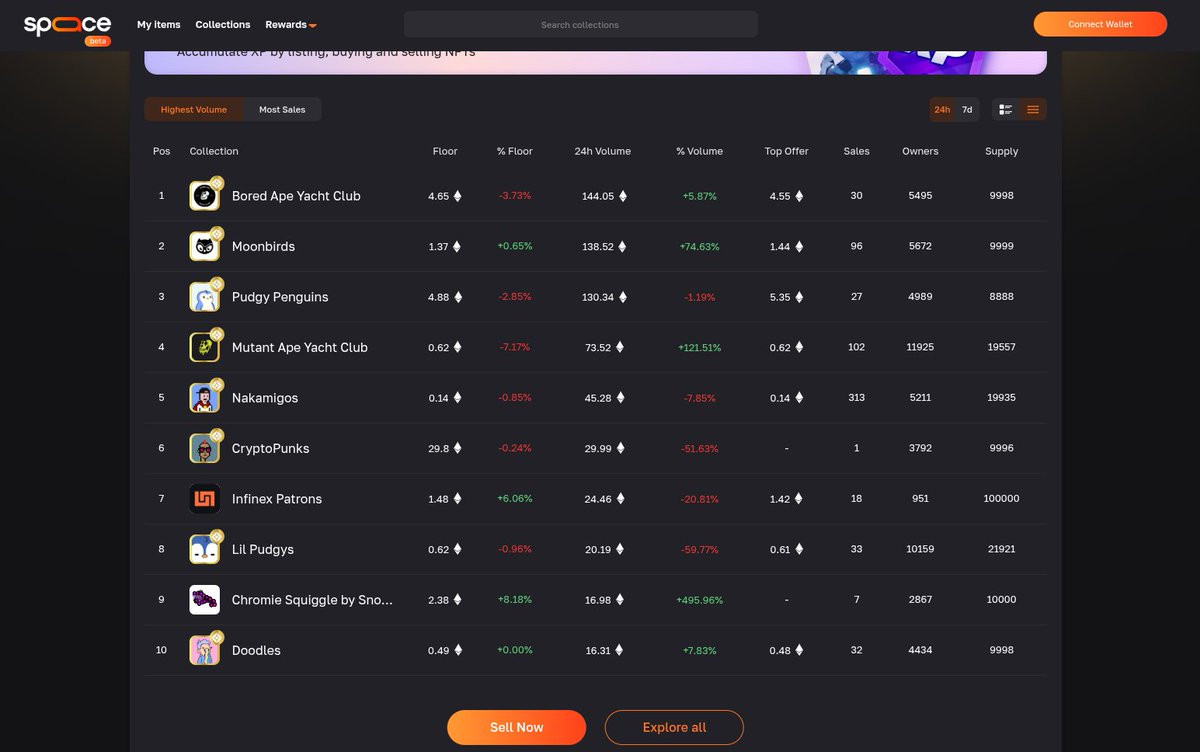The width and height of the screenshot is (1200, 752).
Task: Click CryptoPunks volume change -51.63%
Action: point(700,448)
